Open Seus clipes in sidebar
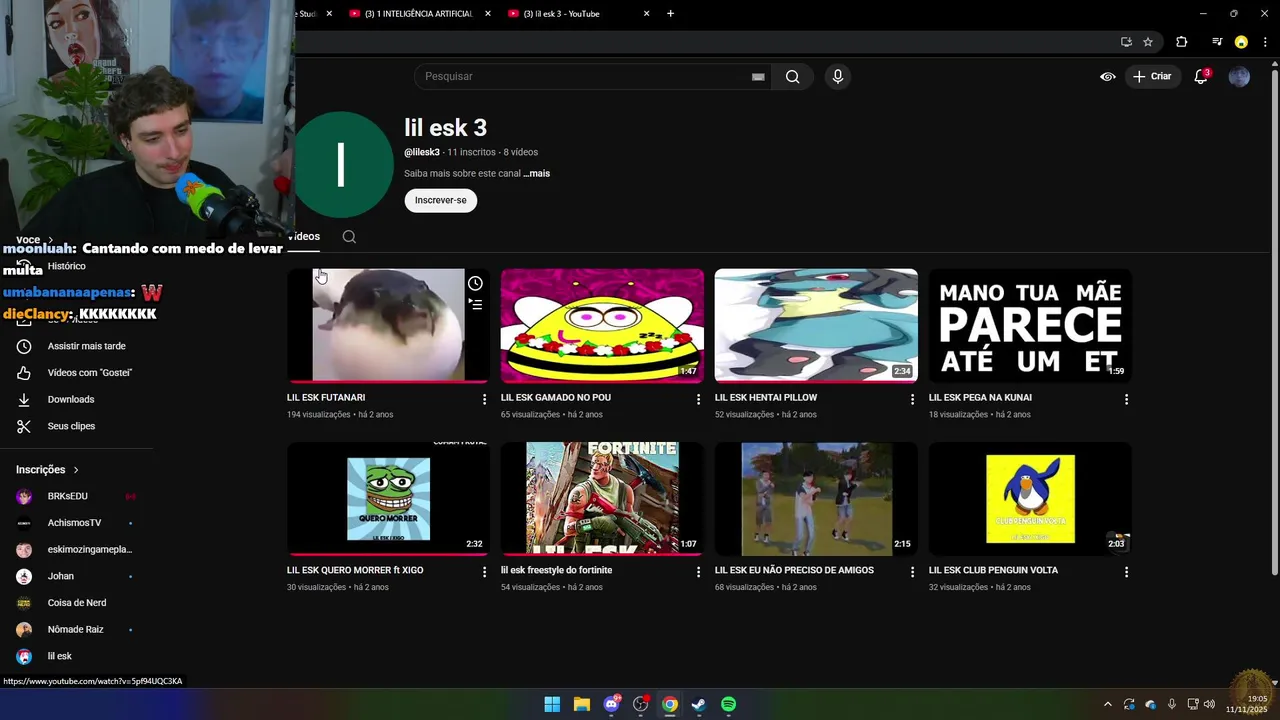Image resolution: width=1280 pixels, height=720 pixels. pos(71,426)
